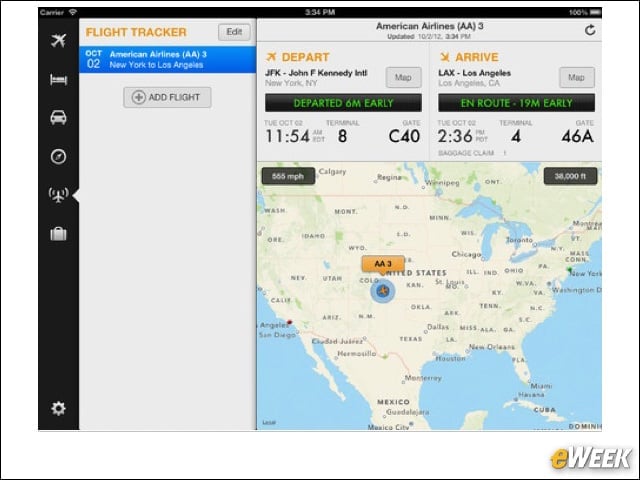640x480 pixels.
Task: Click the Wi-Fi icon in status bar
Action: pos(73,12)
